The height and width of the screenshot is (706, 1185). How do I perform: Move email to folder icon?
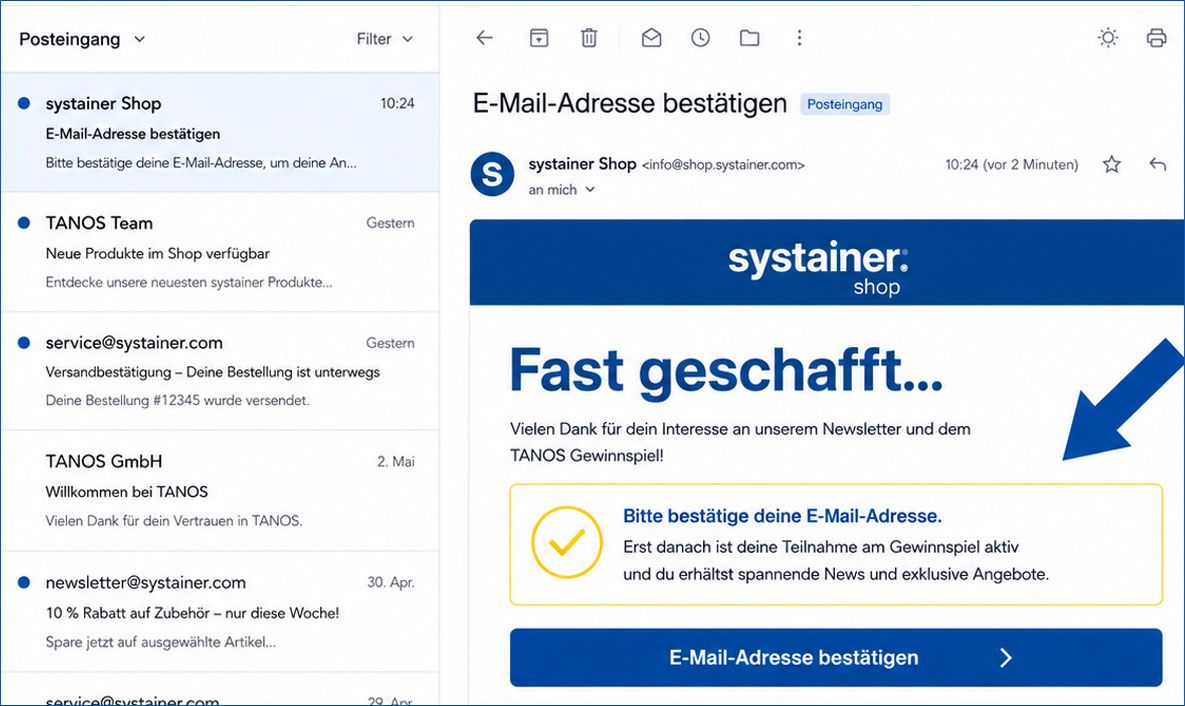coord(750,38)
